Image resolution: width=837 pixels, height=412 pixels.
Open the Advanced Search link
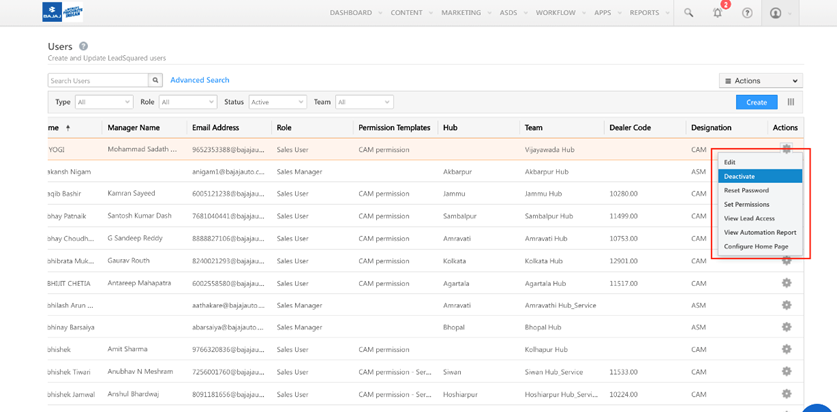pyautogui.click(x=199, y=80)
